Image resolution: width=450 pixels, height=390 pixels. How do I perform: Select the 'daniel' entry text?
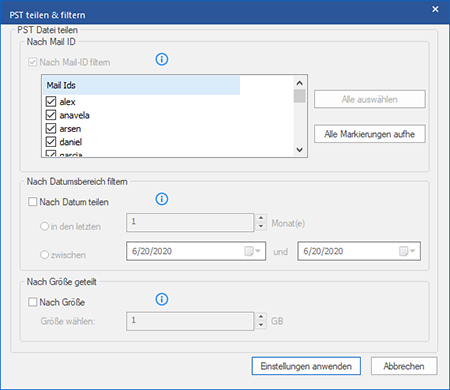pyautogui.click(x=71, y=142)
